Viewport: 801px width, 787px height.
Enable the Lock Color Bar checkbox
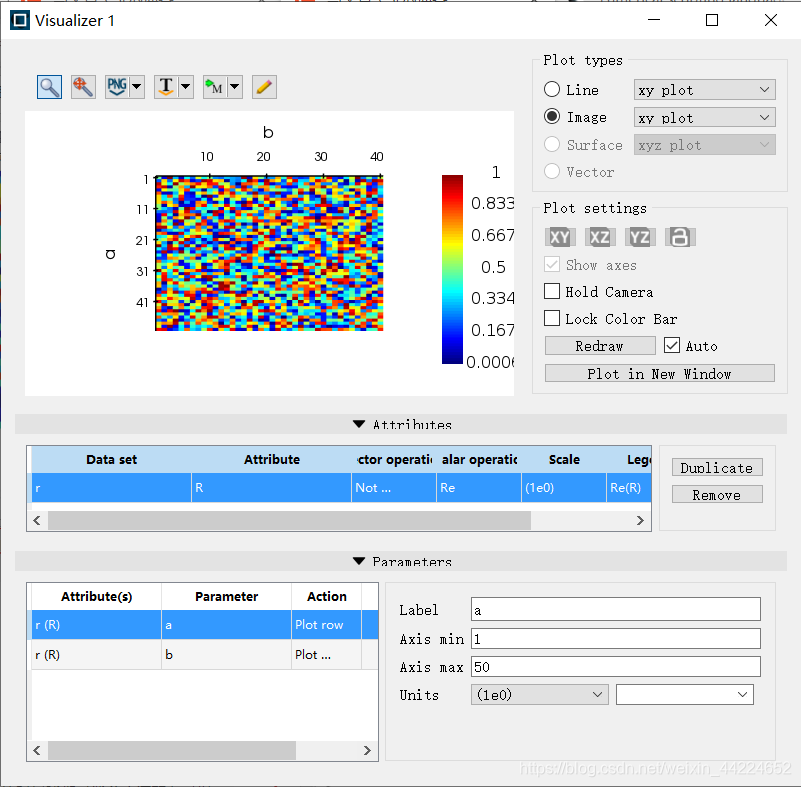coord(552,318)
